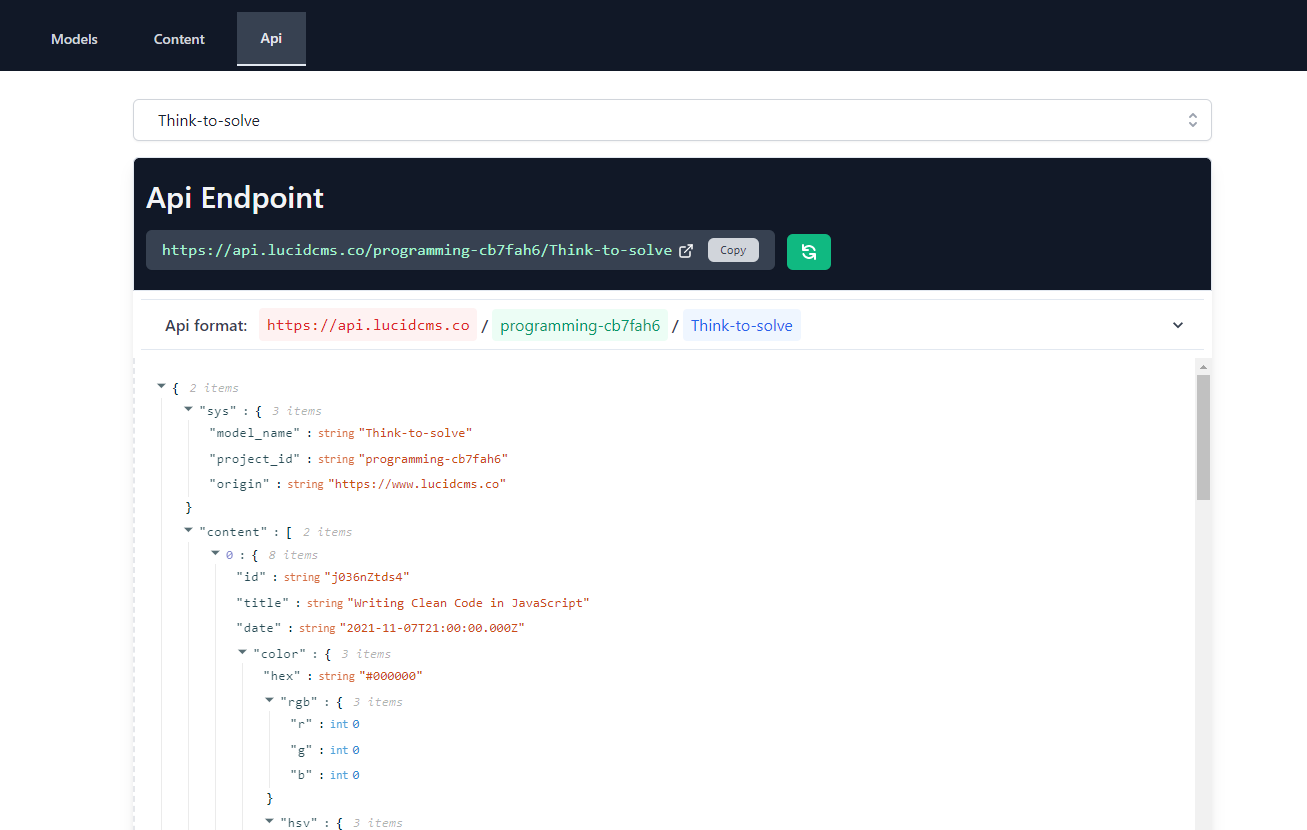Click the title "Writing Clean Code in JavaScript"
The height and width of the screenshot is (830, 1307).
468,603
